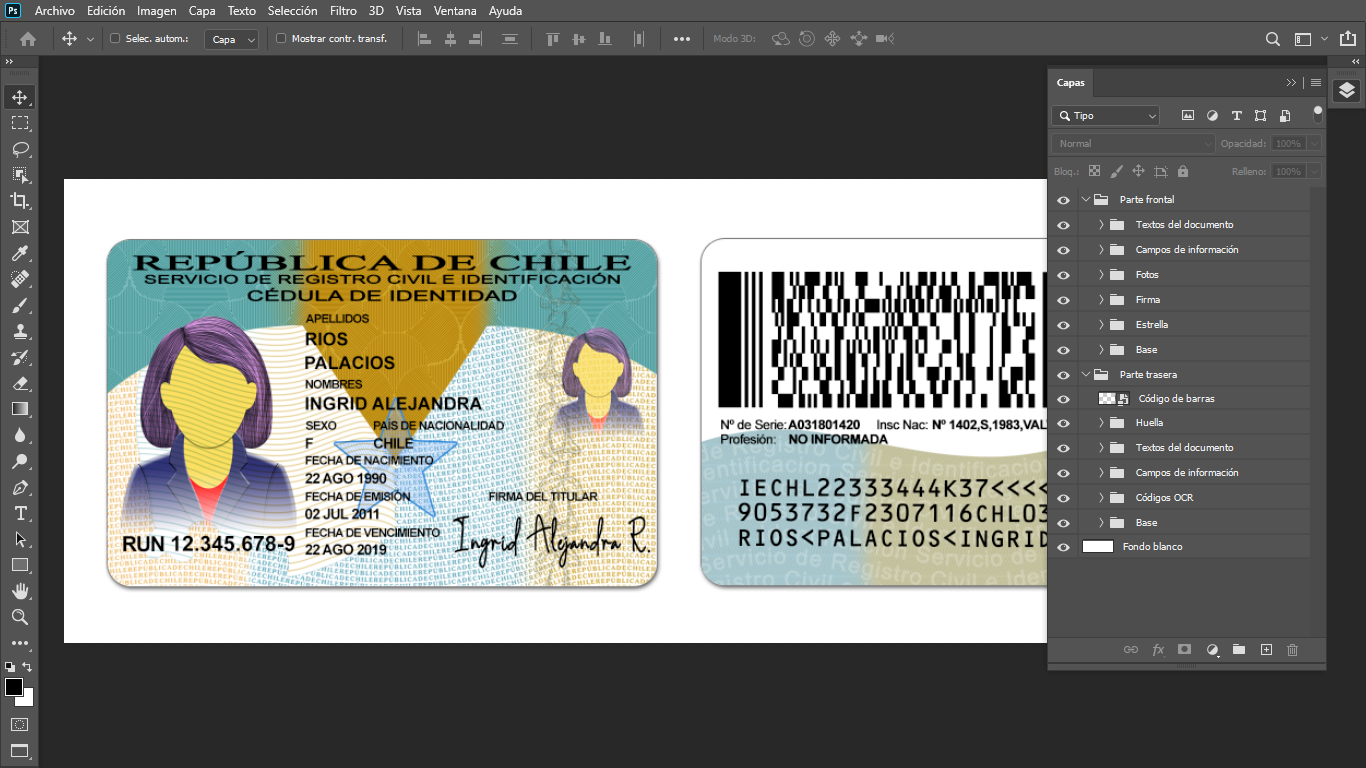Hide the Estrella layer group
This screenshot has height=768, width=1366.
pyautogui.click(x=1063, y=325)
